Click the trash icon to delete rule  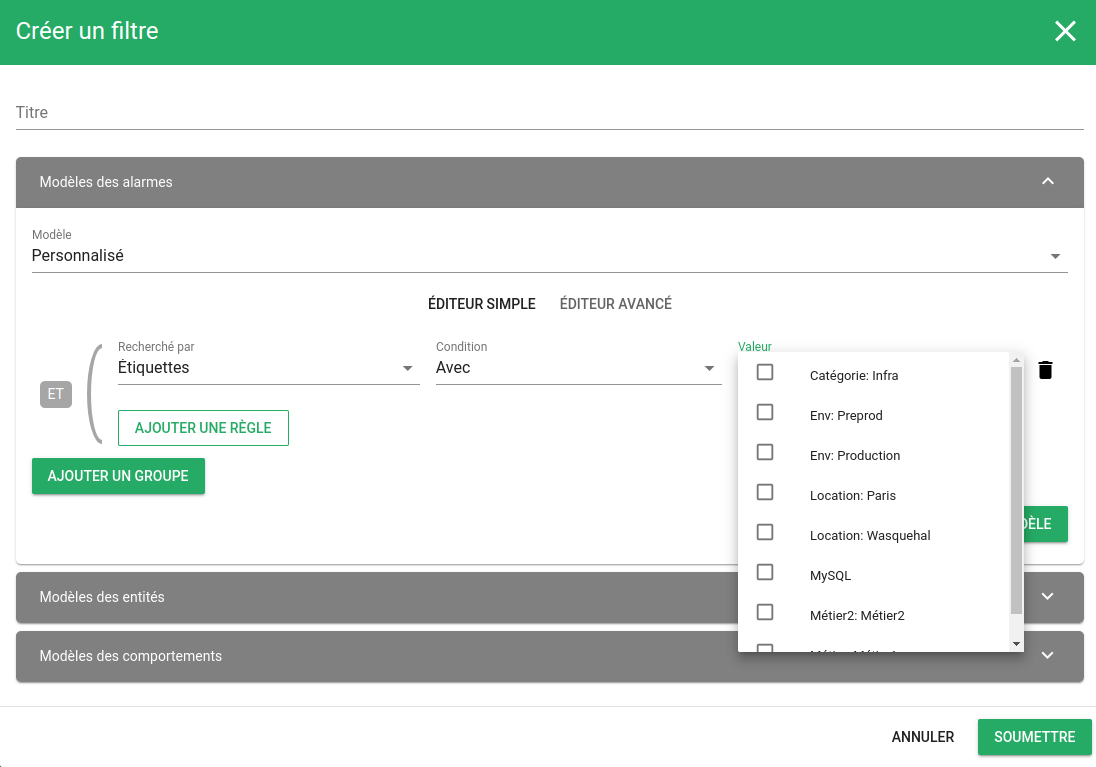[1045, 370]
